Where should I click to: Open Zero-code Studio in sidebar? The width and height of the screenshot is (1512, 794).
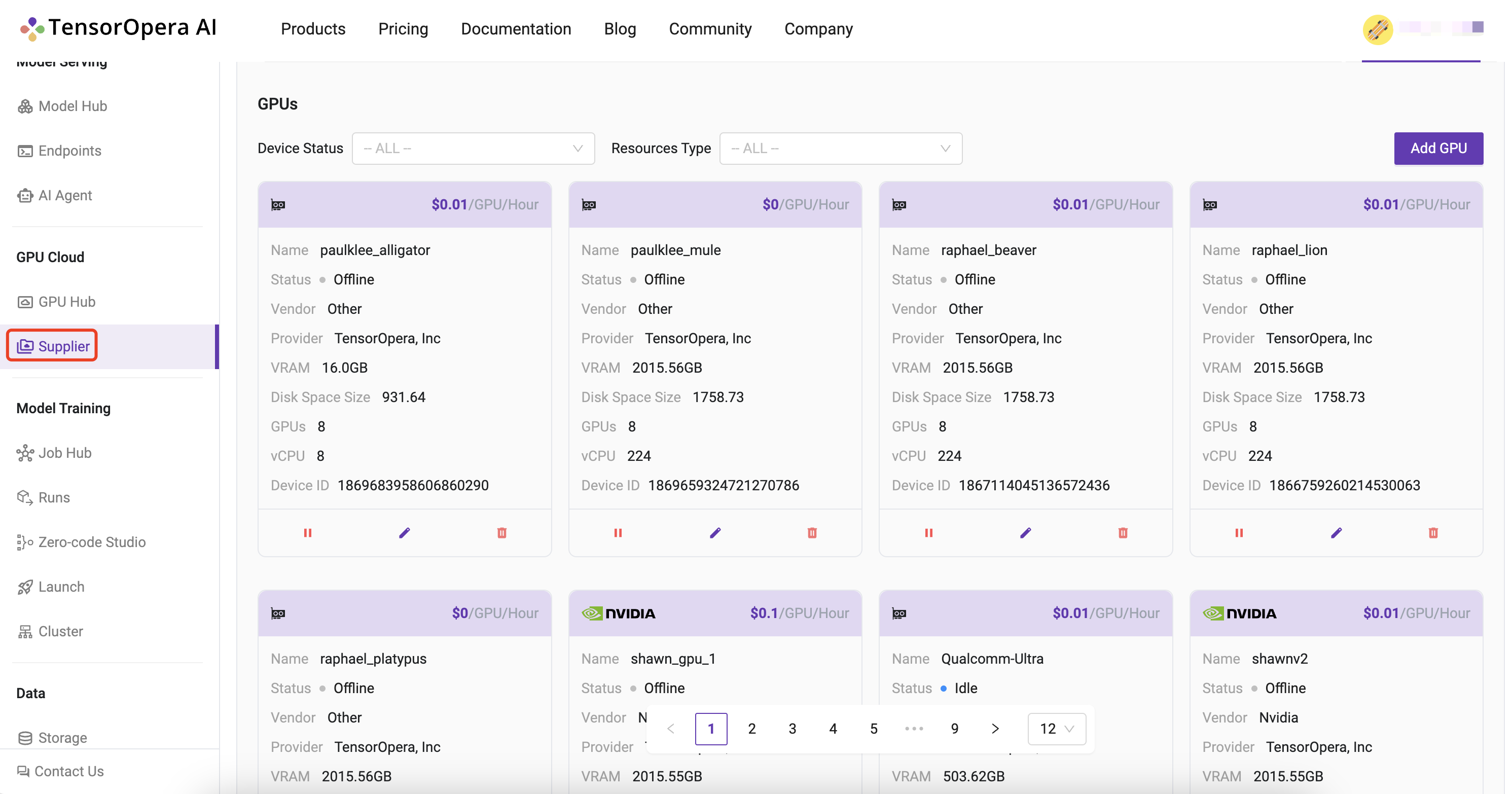click(81, 542)
